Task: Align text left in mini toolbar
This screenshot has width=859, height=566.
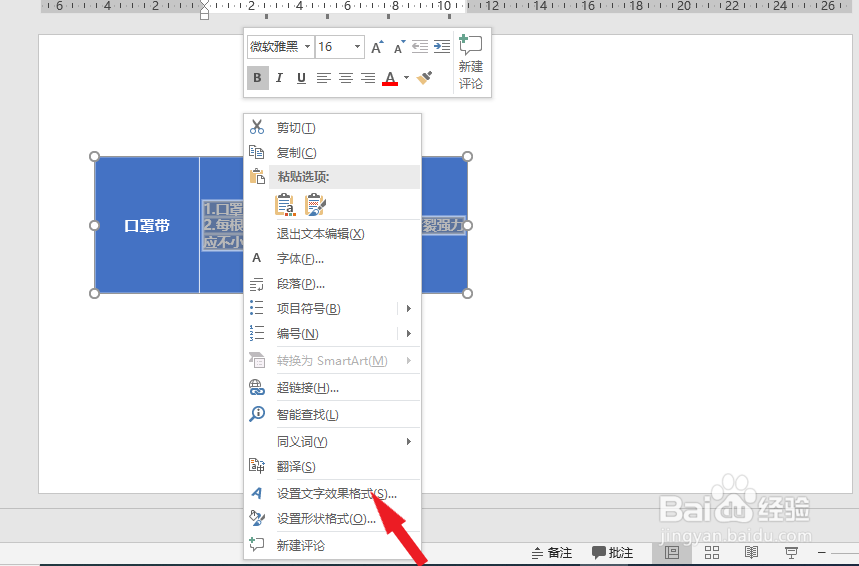Action: coord(323,78)
